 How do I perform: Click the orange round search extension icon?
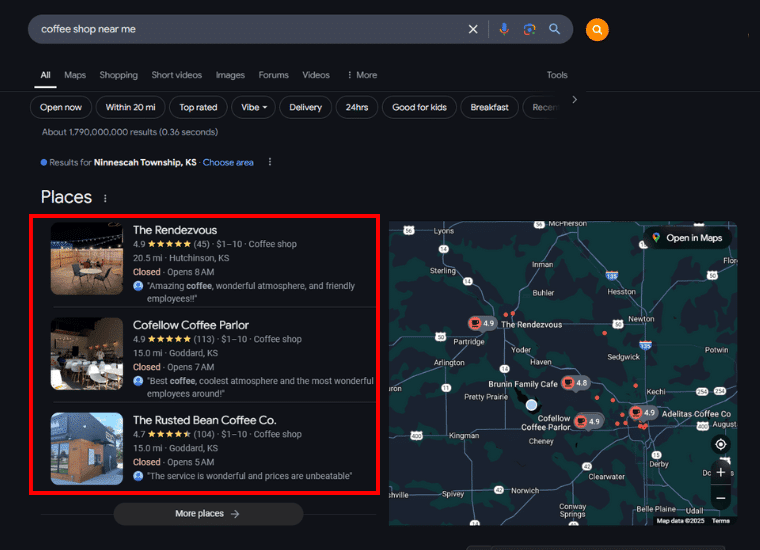(x=597, y=30)
